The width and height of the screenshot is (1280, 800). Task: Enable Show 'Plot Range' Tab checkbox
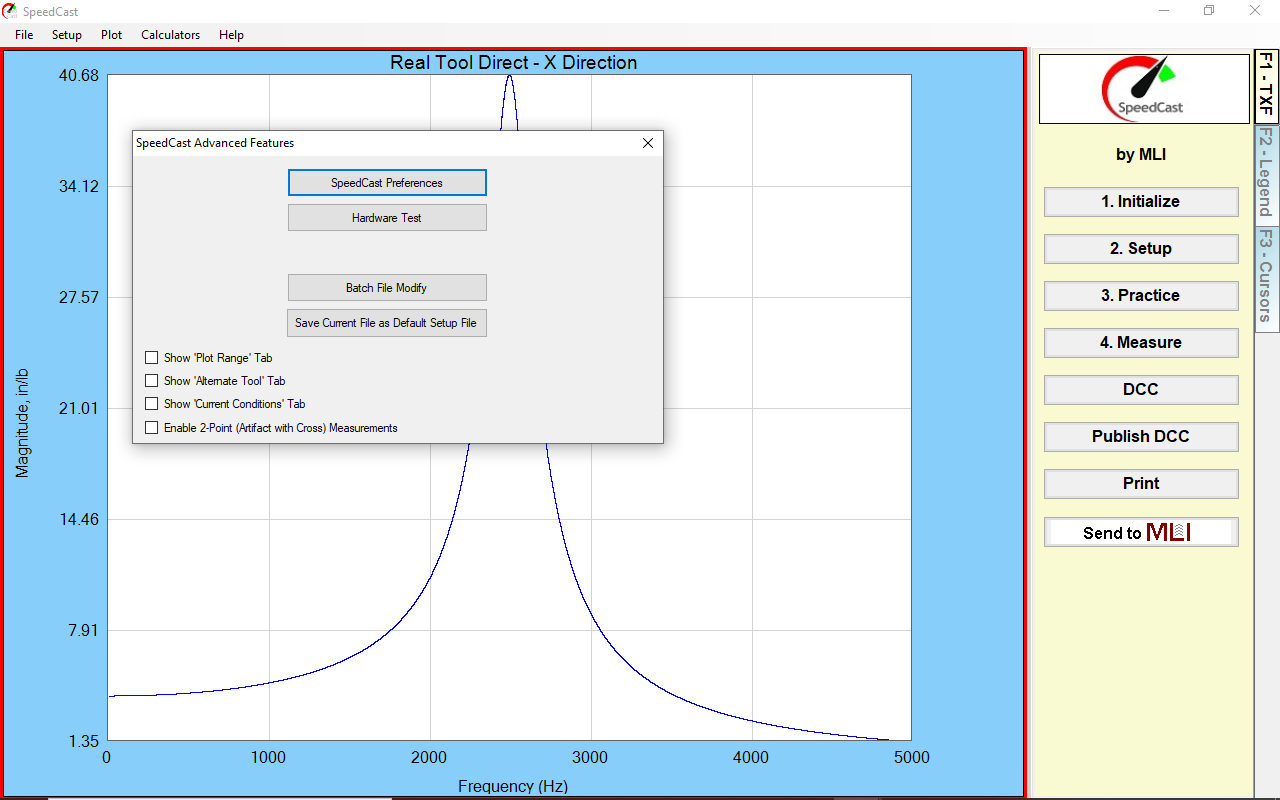tap(152, 358)
